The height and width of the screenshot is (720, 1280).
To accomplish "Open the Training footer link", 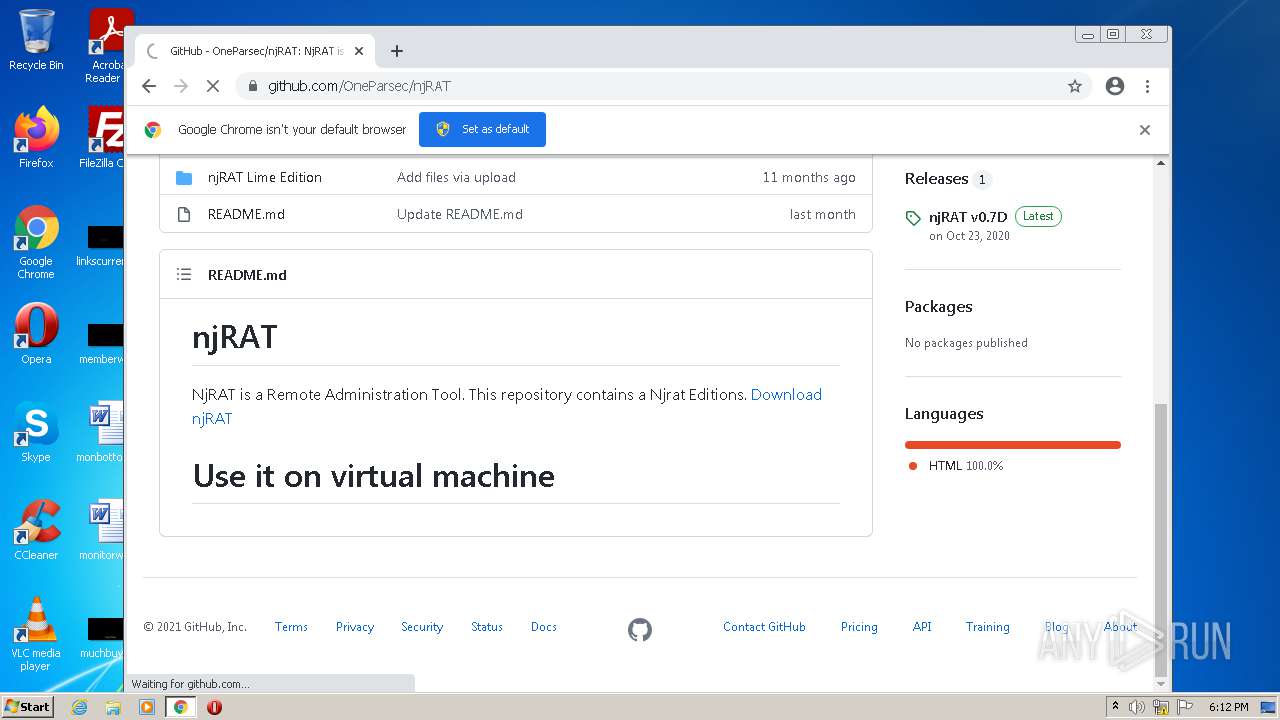I will pos(987,627).
